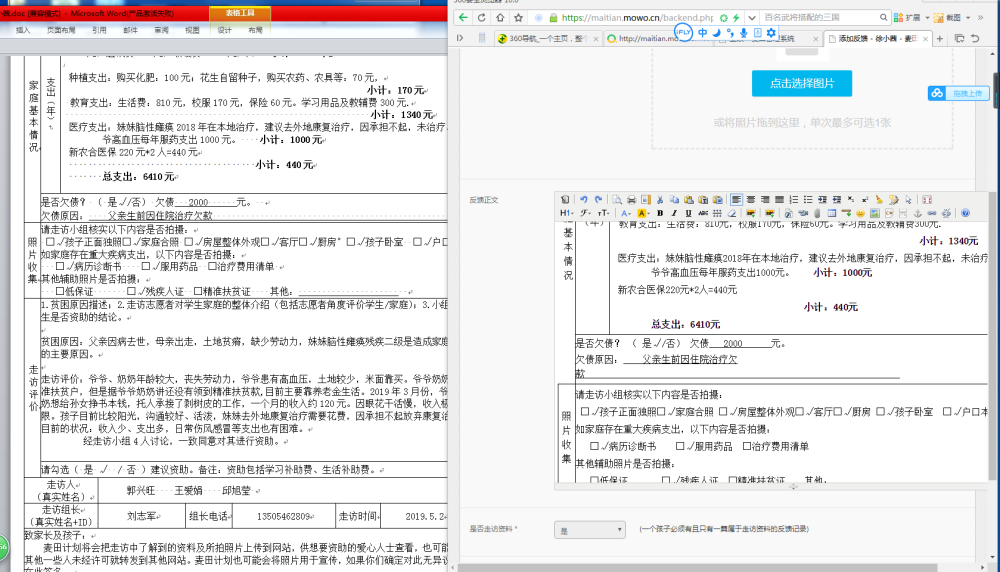Click the browser URL address field
Viewport: 1000px width, 572px height.
click(638, 18)
